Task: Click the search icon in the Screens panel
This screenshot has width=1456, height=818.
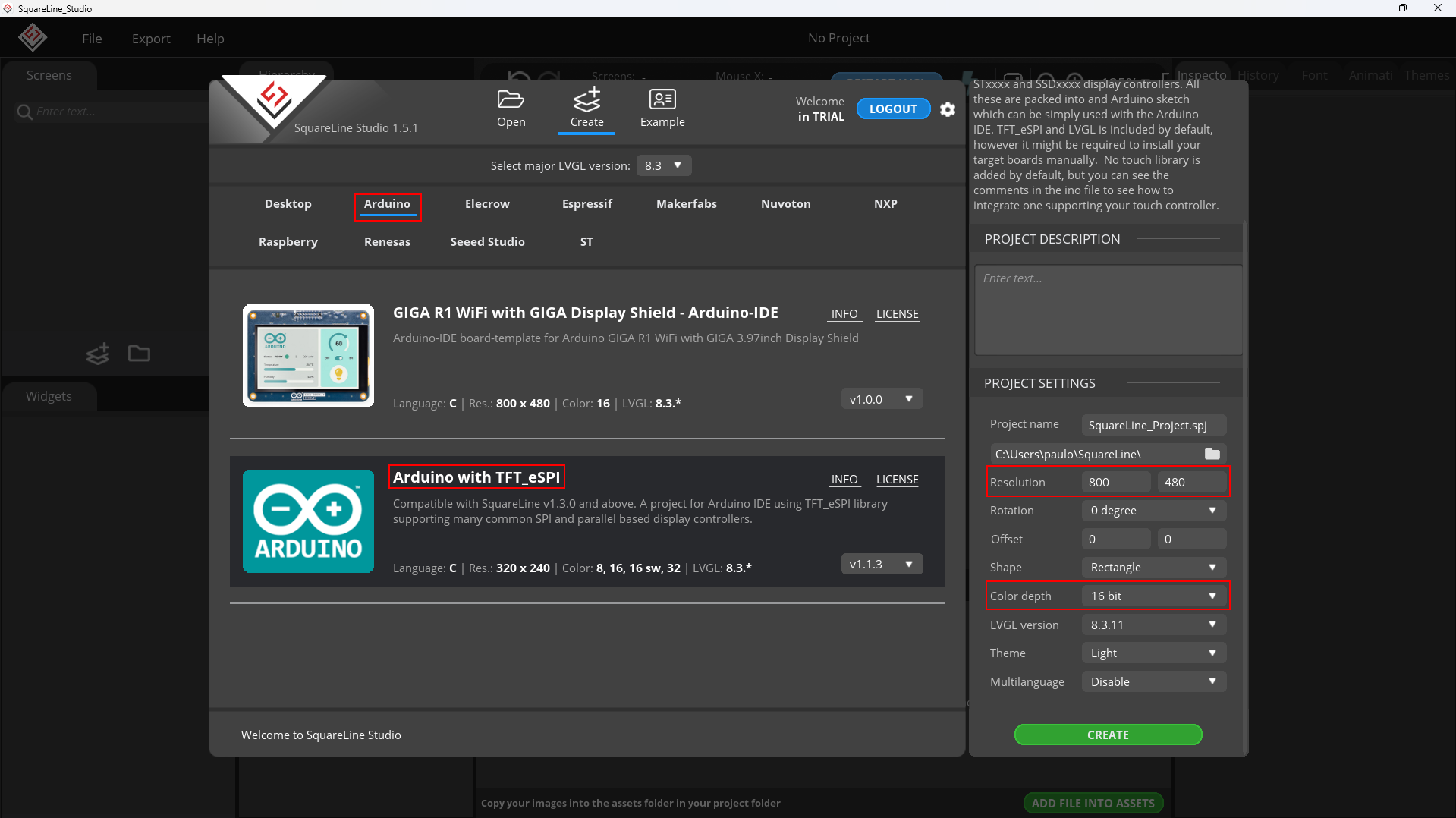Action: [24, 112]
